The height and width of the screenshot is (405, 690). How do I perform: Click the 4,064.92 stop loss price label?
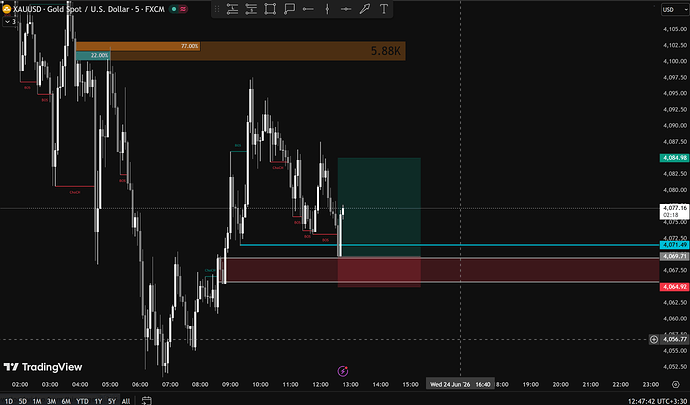[674, 287]
